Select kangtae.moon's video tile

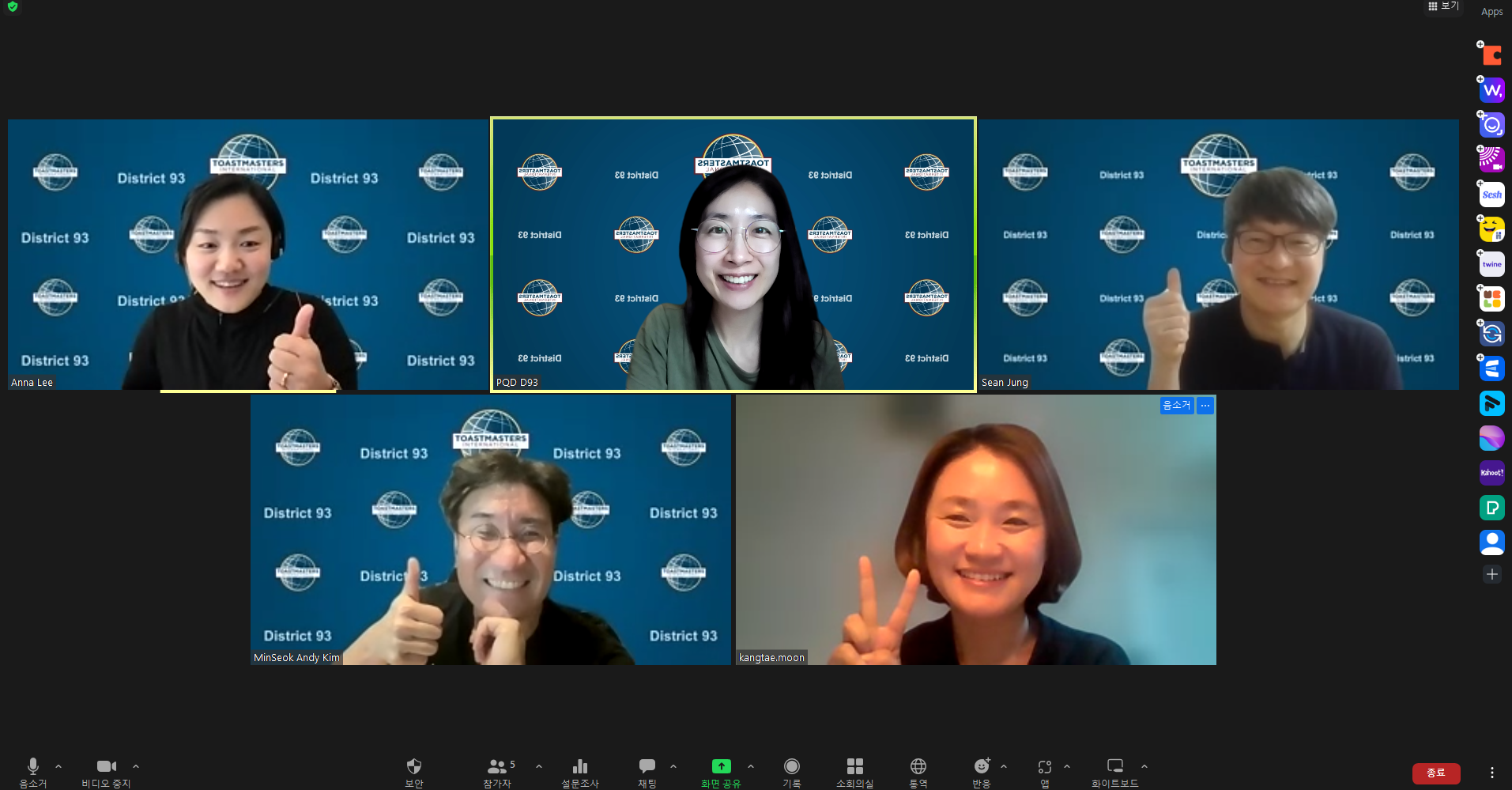(976, 530)
